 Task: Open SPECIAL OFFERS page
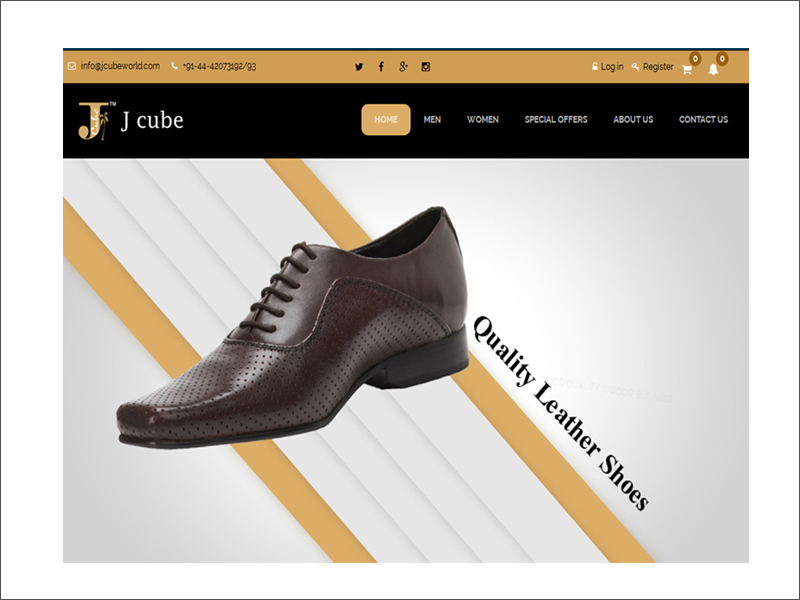pyautogui.click(x=556, y=120)
